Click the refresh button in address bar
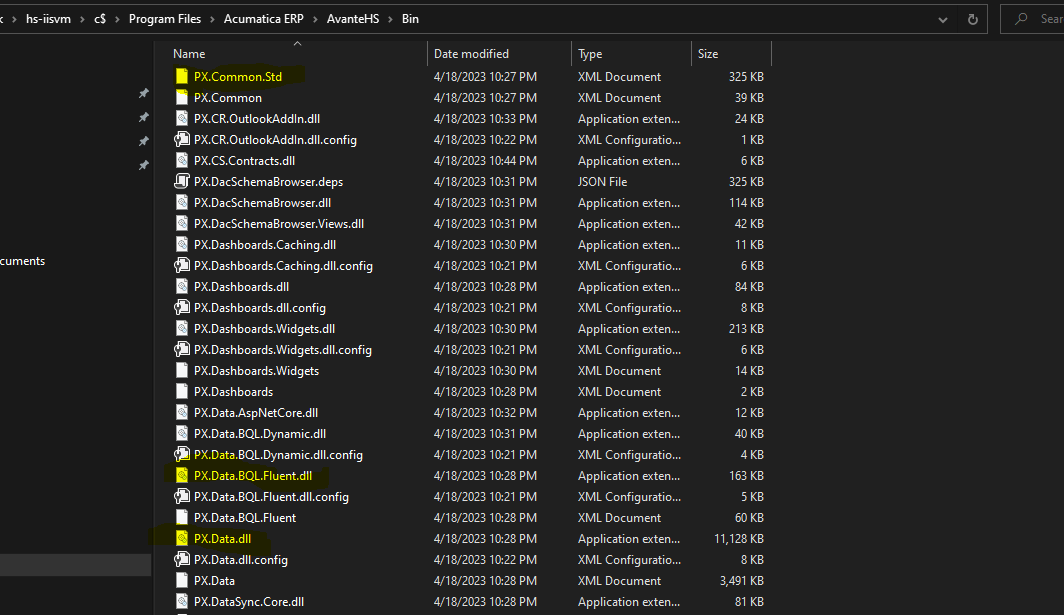Screen dimensions: 1064x615 tap(972, 19)
